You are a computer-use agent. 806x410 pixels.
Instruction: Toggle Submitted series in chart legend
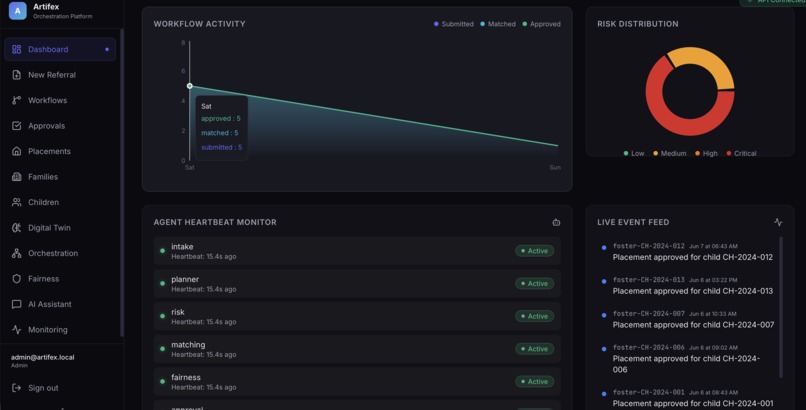click(453, 24)
